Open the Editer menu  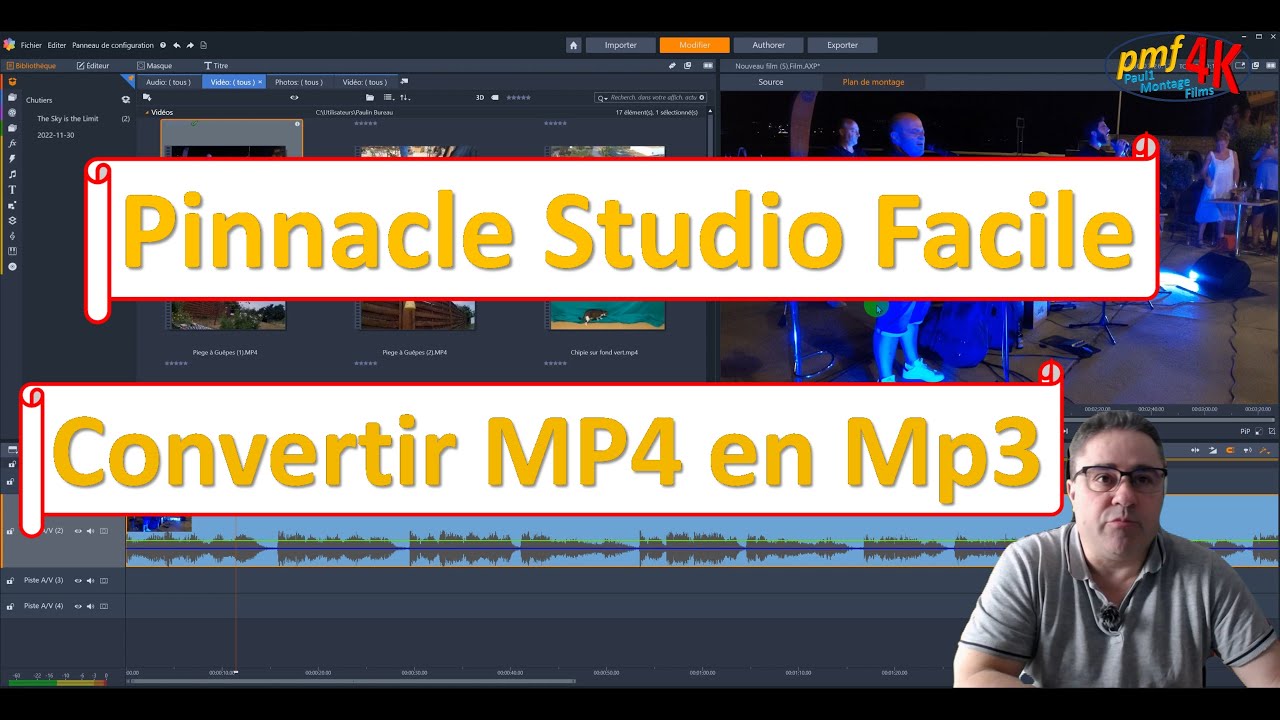click(56, 45)
